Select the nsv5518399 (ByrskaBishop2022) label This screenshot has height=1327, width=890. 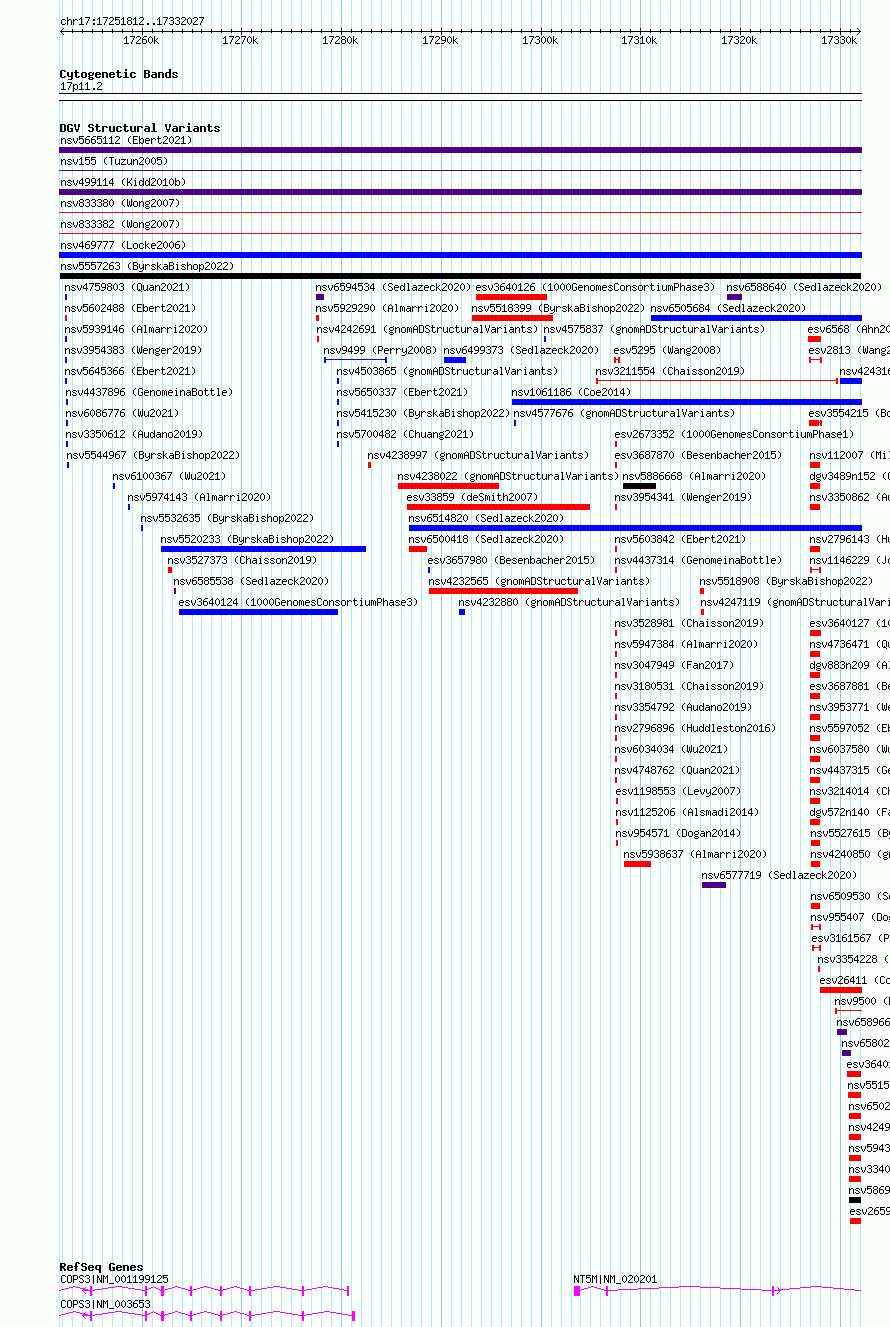(559, 308)
